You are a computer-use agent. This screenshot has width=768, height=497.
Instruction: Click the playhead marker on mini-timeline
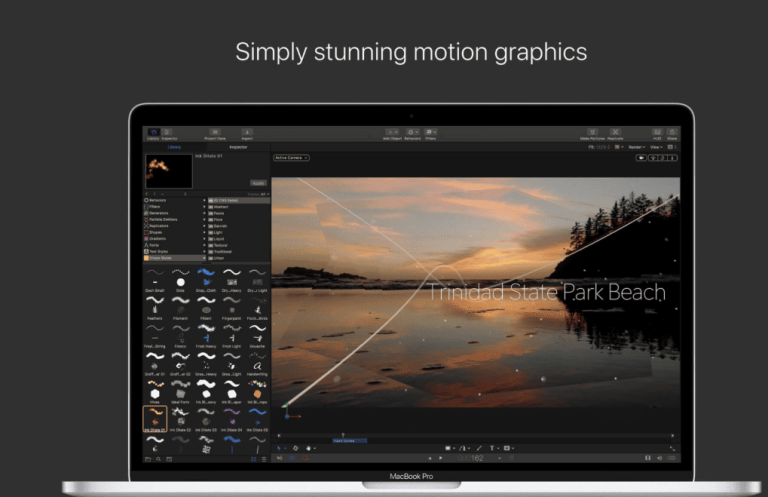[343, 435]
